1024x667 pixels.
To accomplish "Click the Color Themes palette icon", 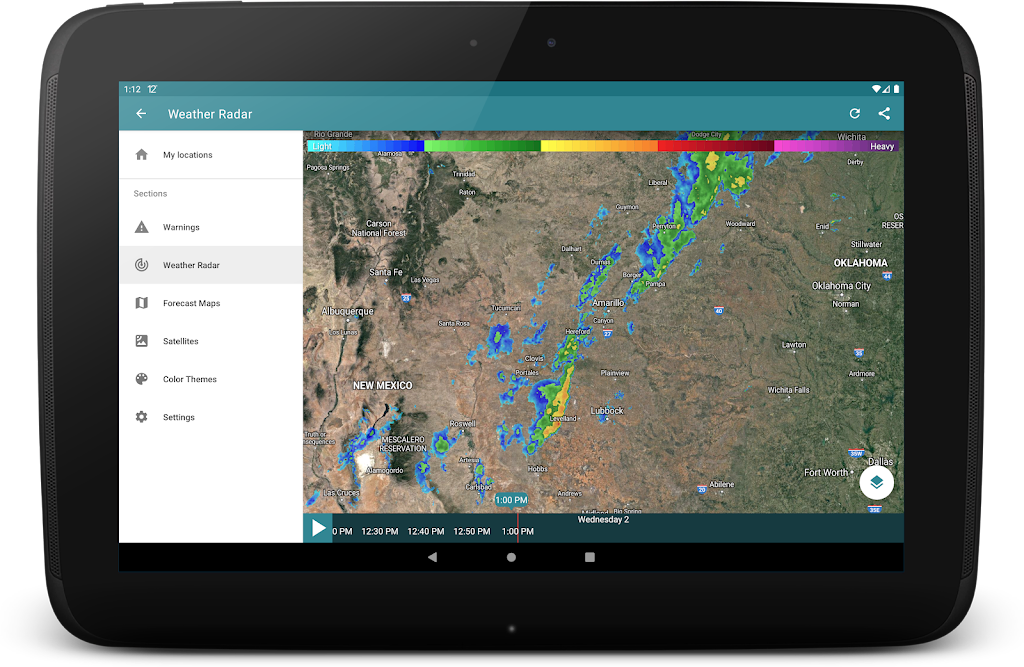I will coord(142,379).
